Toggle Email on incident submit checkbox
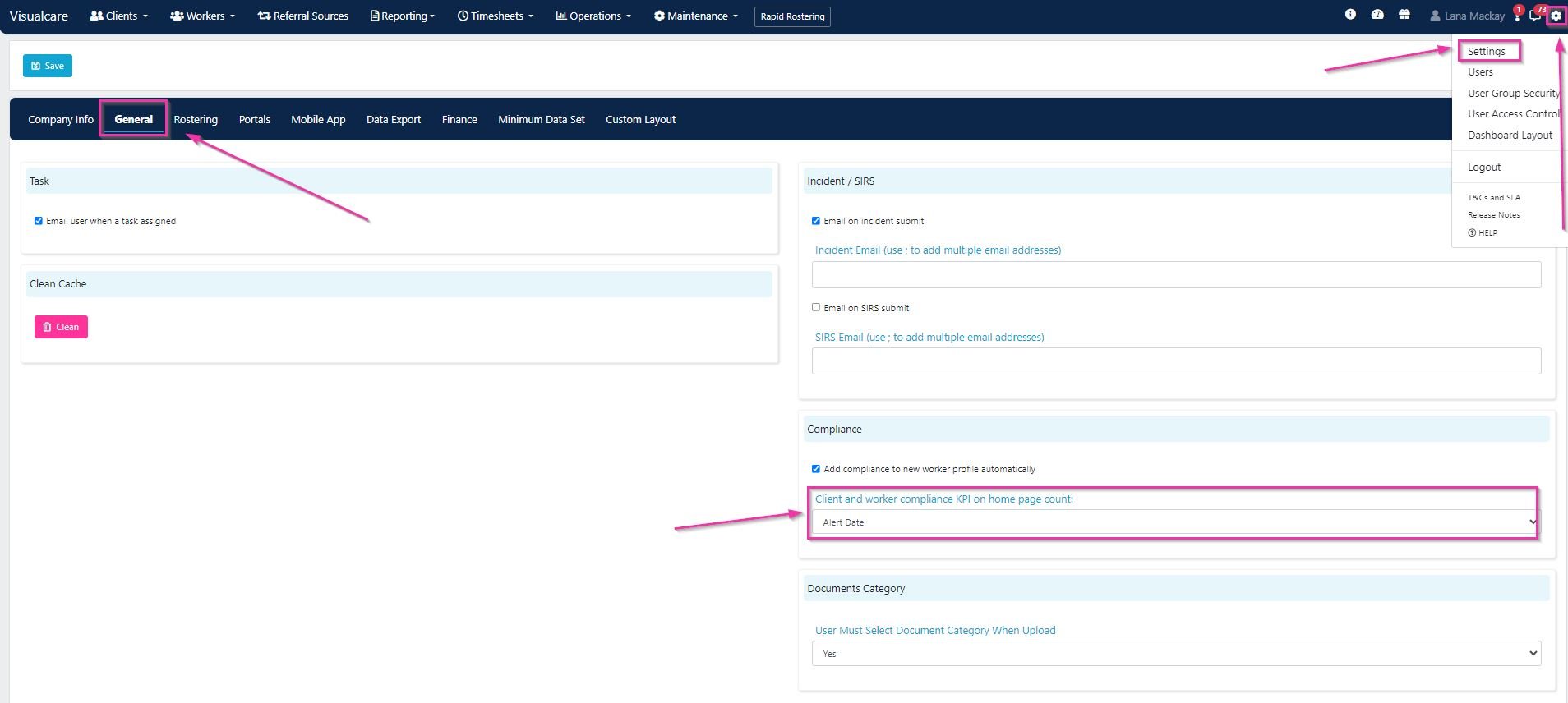The height and width of the screenshot is (703, 1568). [816, 221]
